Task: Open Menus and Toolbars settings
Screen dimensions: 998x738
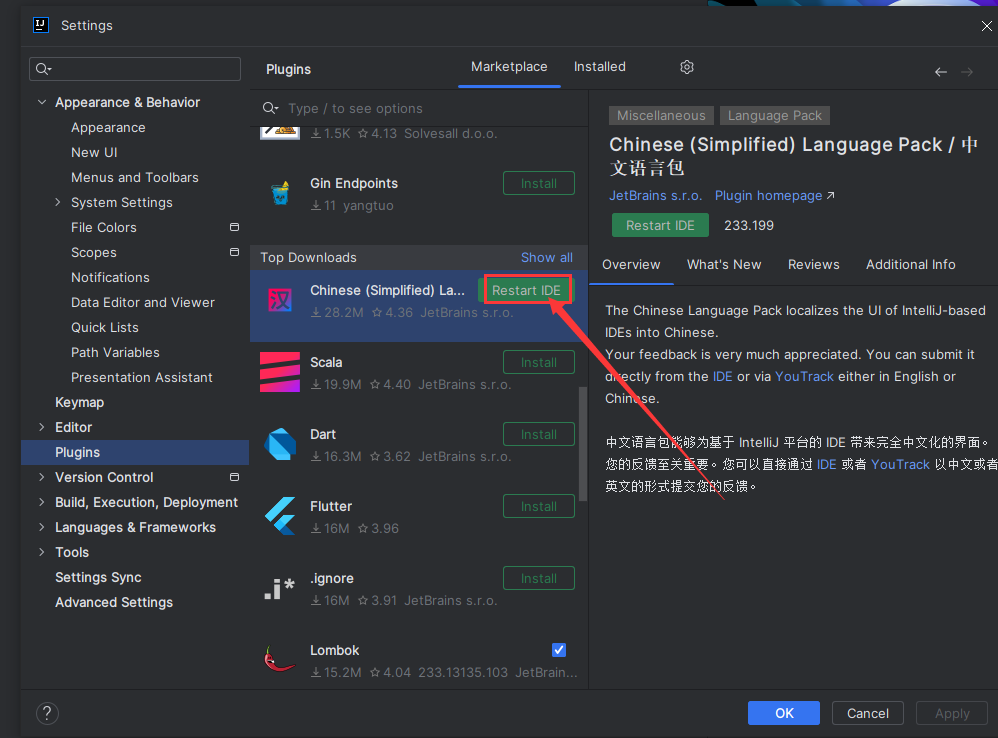Action: pyautogui.click(x=135, y=178)
